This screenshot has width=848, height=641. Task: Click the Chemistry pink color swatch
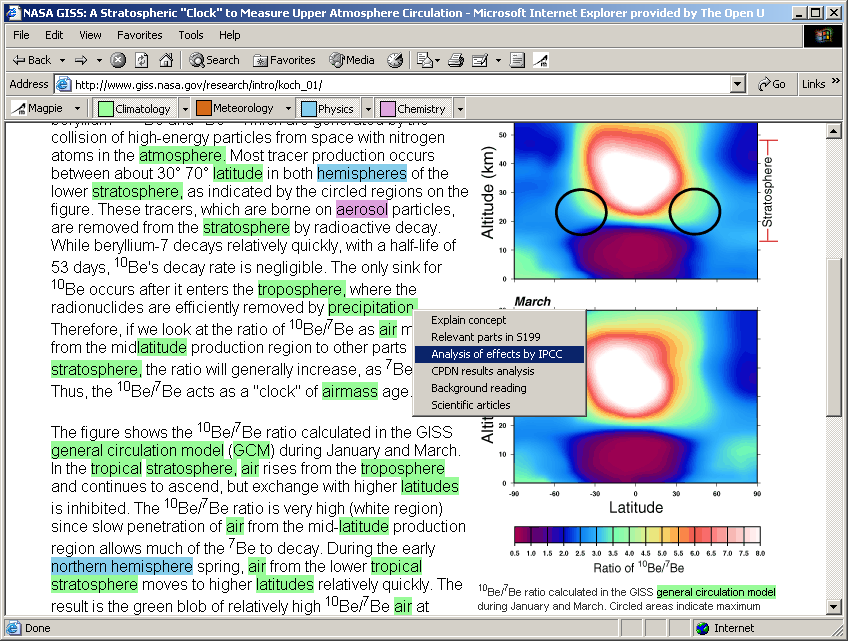386,108
